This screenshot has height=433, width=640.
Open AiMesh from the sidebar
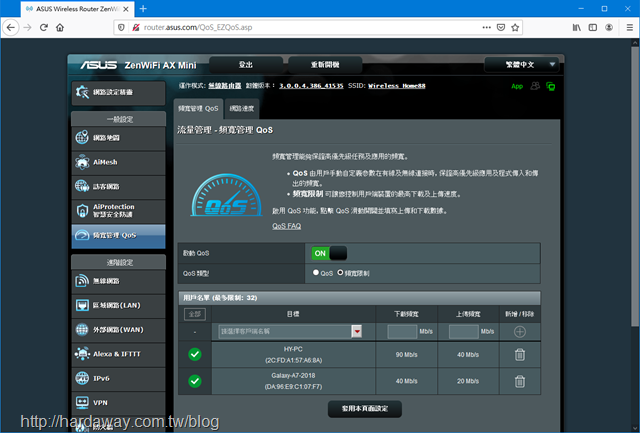[118, 162]
